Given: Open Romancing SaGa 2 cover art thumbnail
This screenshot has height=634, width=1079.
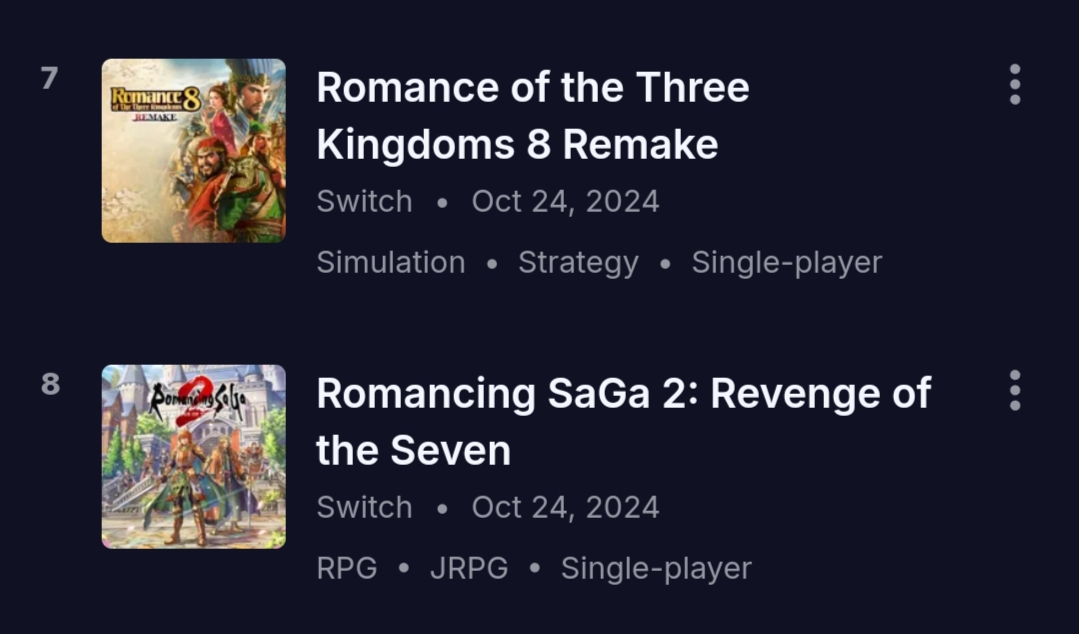Looking at the screenshot, I should pyautogui.click(x=193, y=456).
